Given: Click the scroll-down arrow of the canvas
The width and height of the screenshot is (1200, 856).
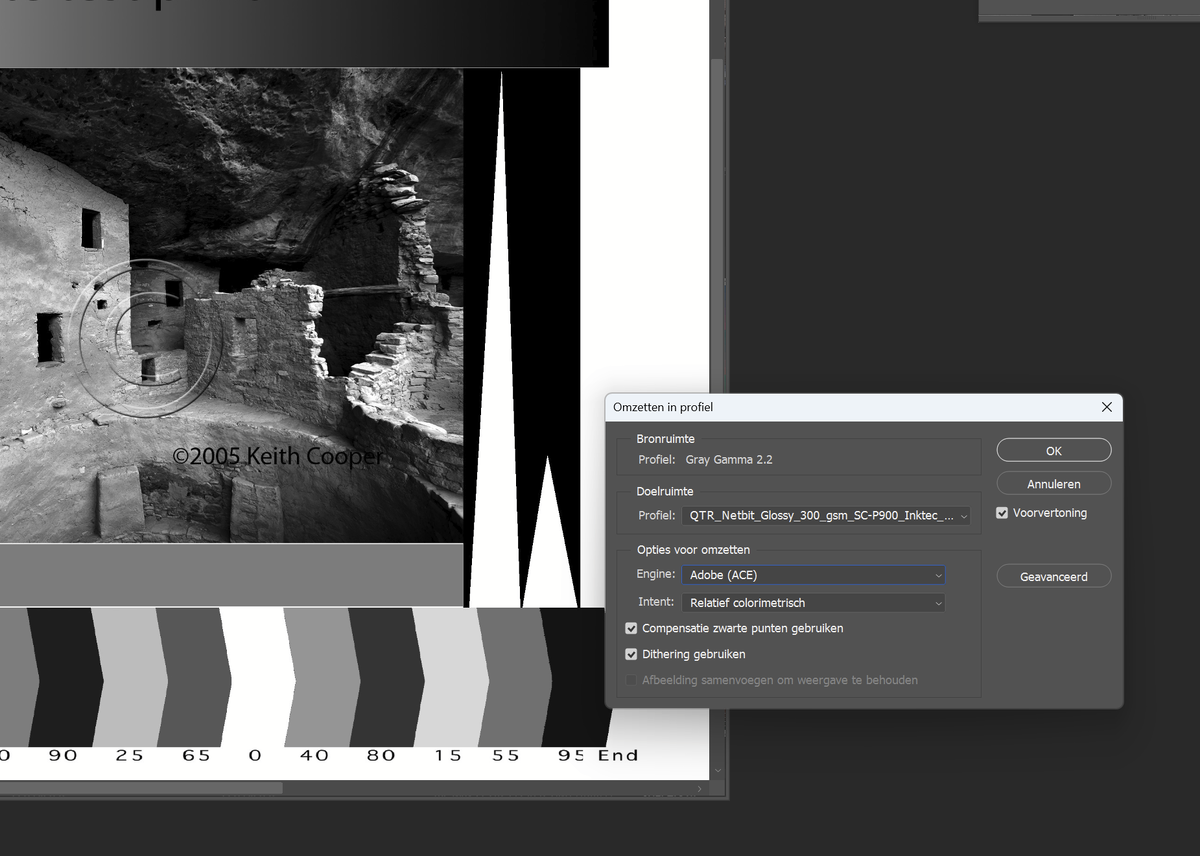Looking at the screenshot, I should click(718, 771).
